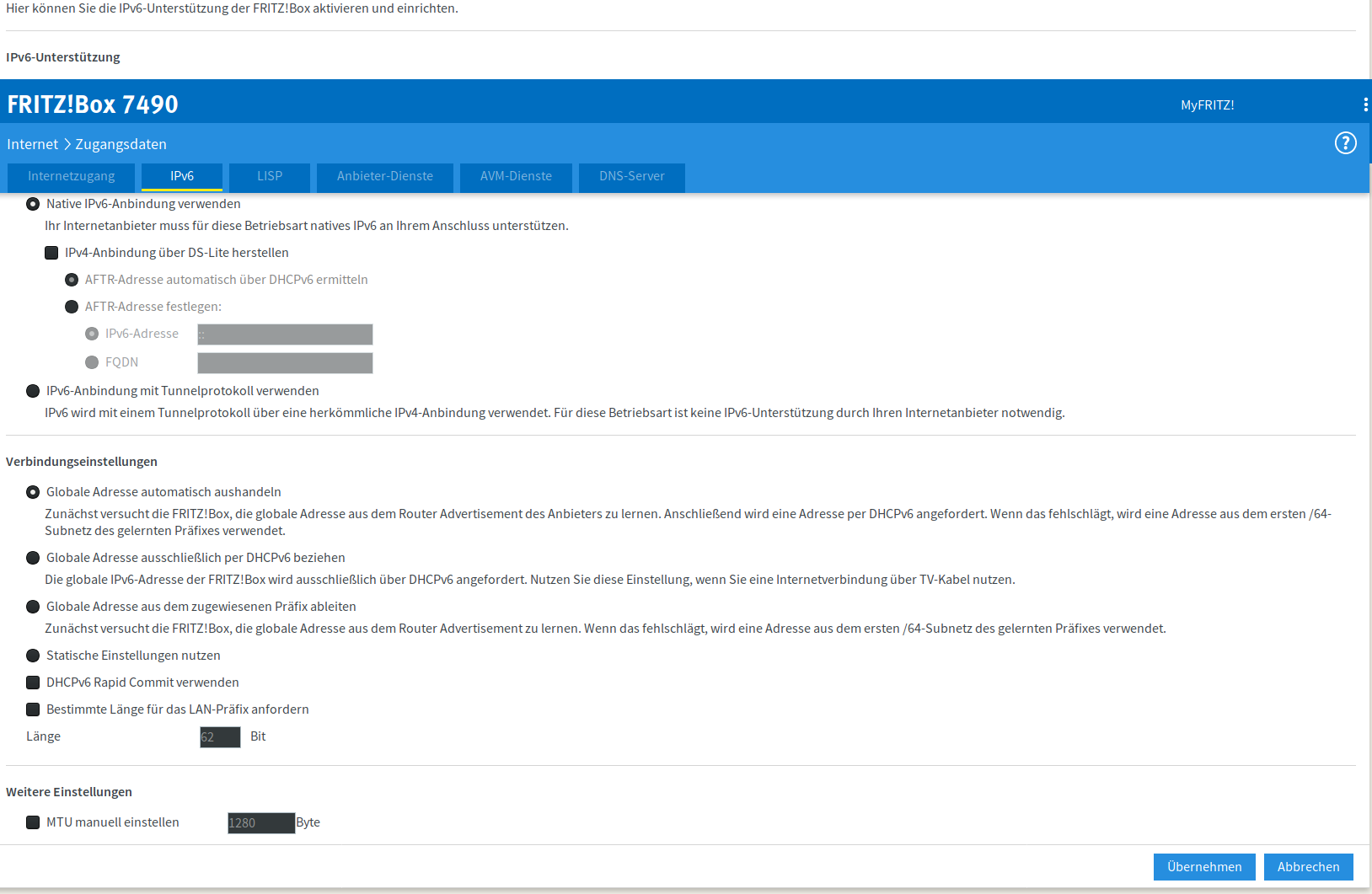Viewport: 1372px width, 894px height.
Task: Click the FRITZ!Box 7490 logo title
Action: point(93,104)
